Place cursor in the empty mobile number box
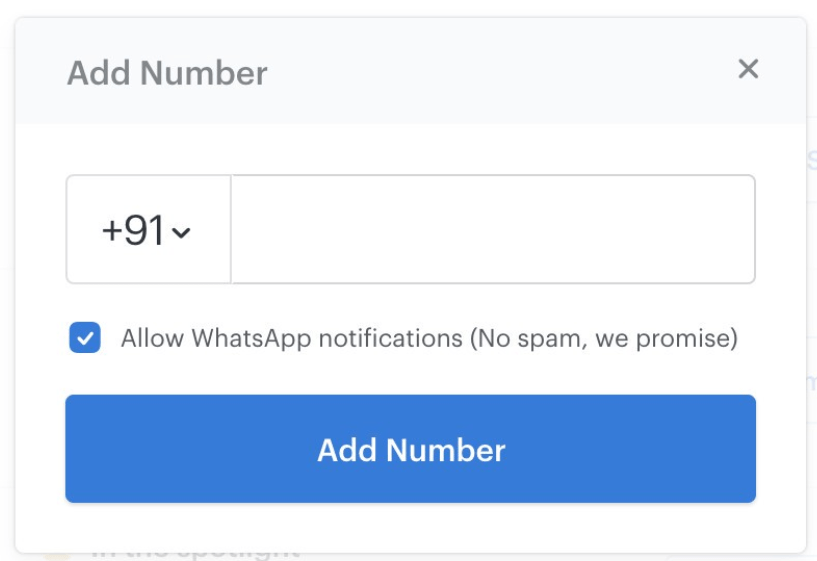Screen dimensions: 817x561 pyautogui.click(x=493, y=230)
